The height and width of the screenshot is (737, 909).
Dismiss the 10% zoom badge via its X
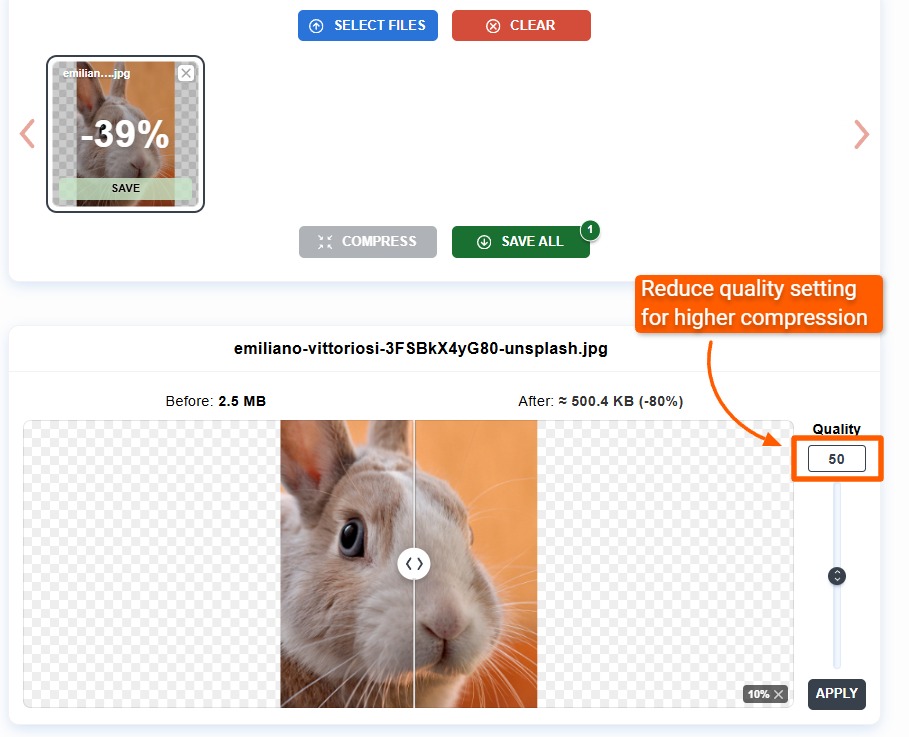pyautogui.click(x=777, y=693)
